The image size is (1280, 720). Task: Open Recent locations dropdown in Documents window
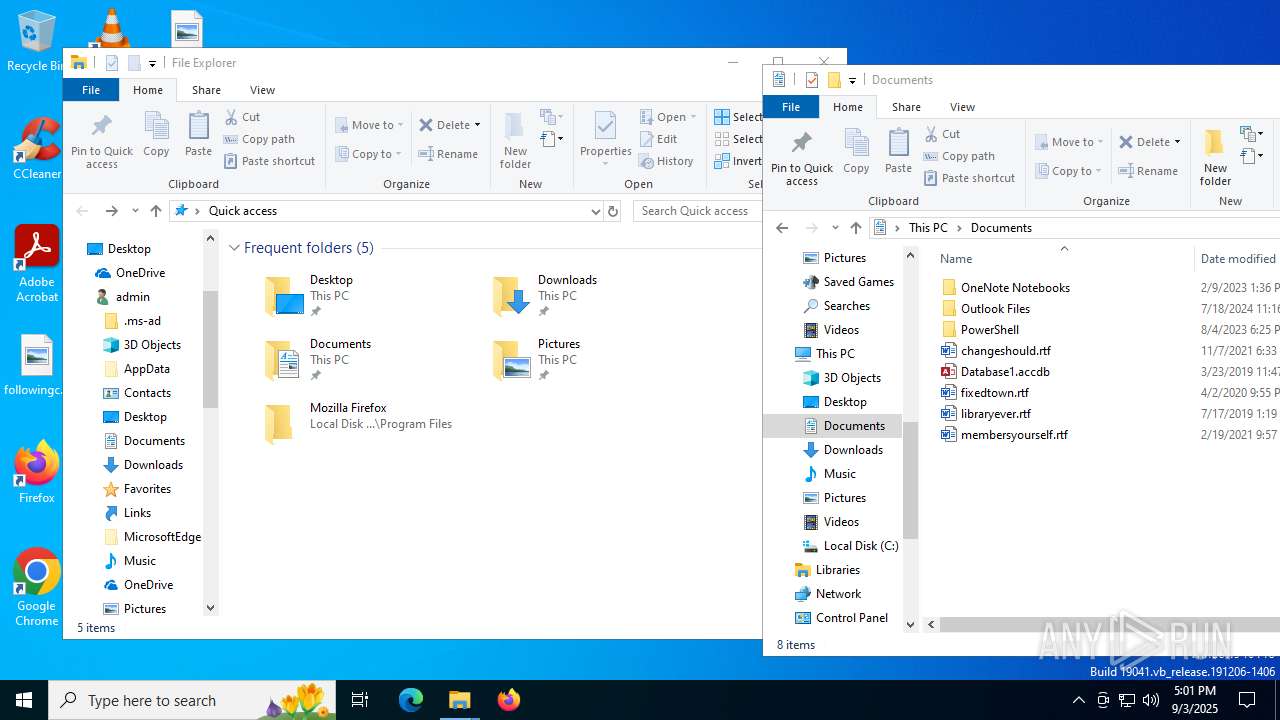point(835,228)
